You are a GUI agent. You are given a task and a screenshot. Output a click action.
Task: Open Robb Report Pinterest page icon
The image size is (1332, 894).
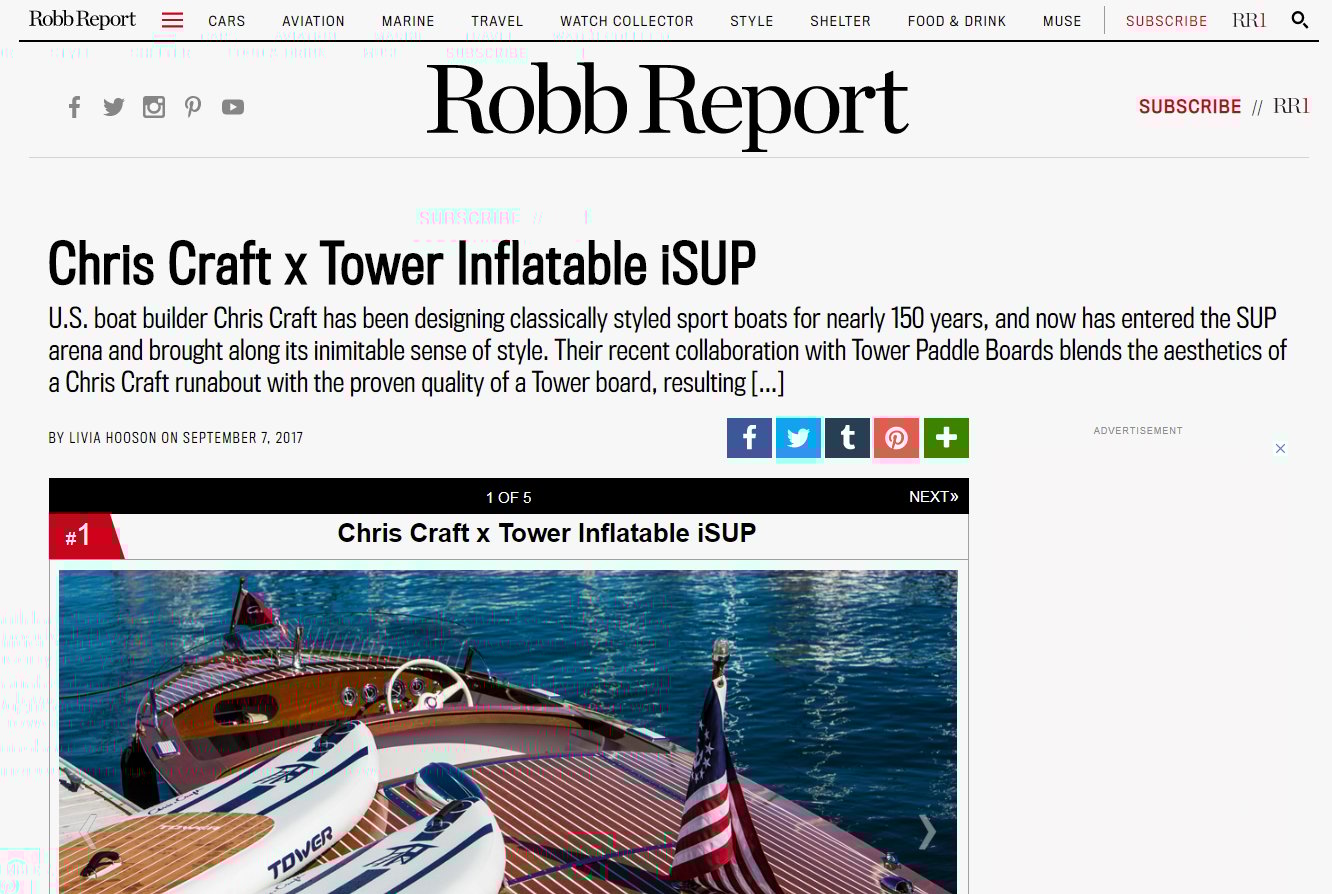point(193,107)
